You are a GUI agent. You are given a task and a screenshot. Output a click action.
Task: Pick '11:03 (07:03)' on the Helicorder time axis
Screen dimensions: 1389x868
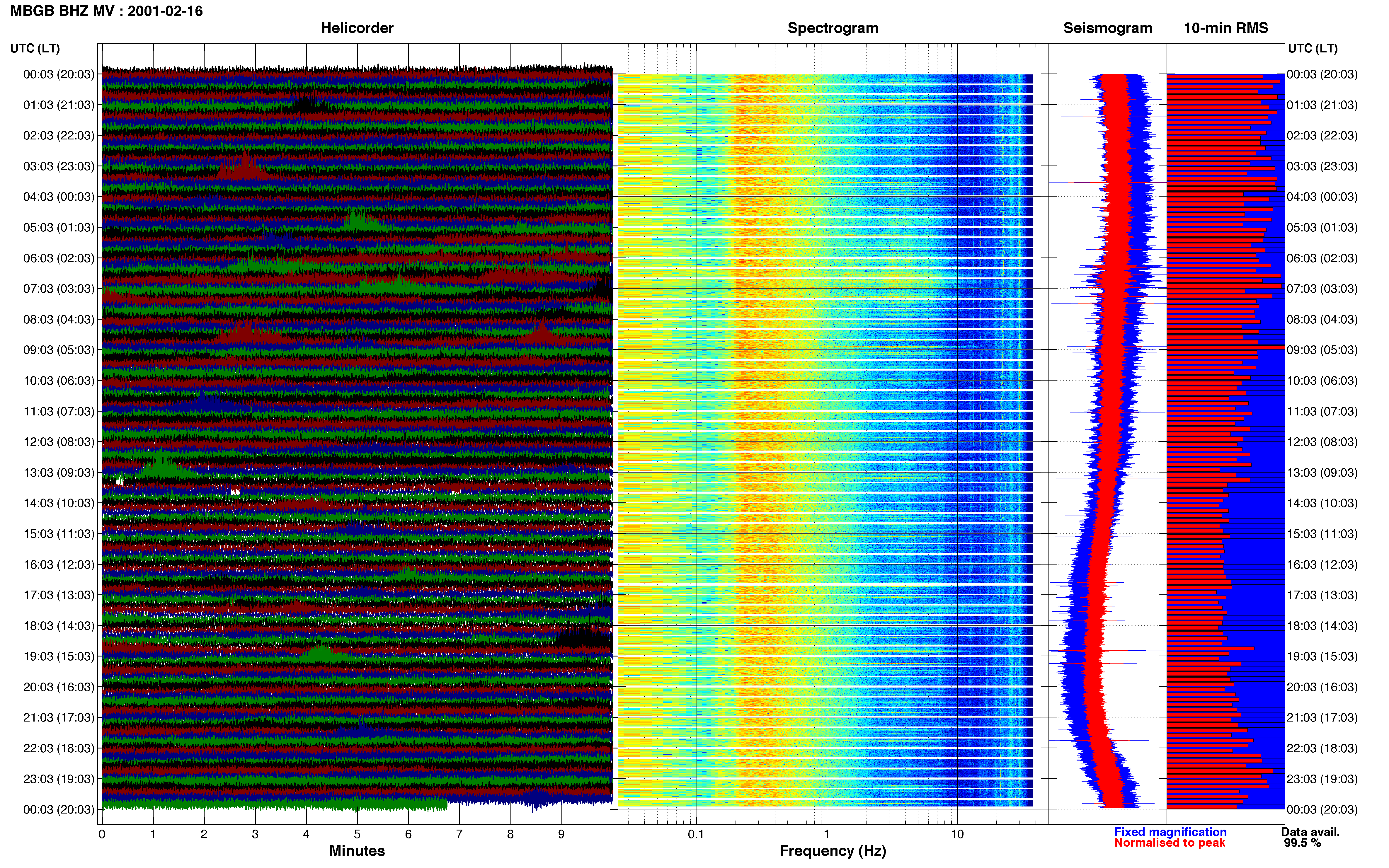pos(59,412)
